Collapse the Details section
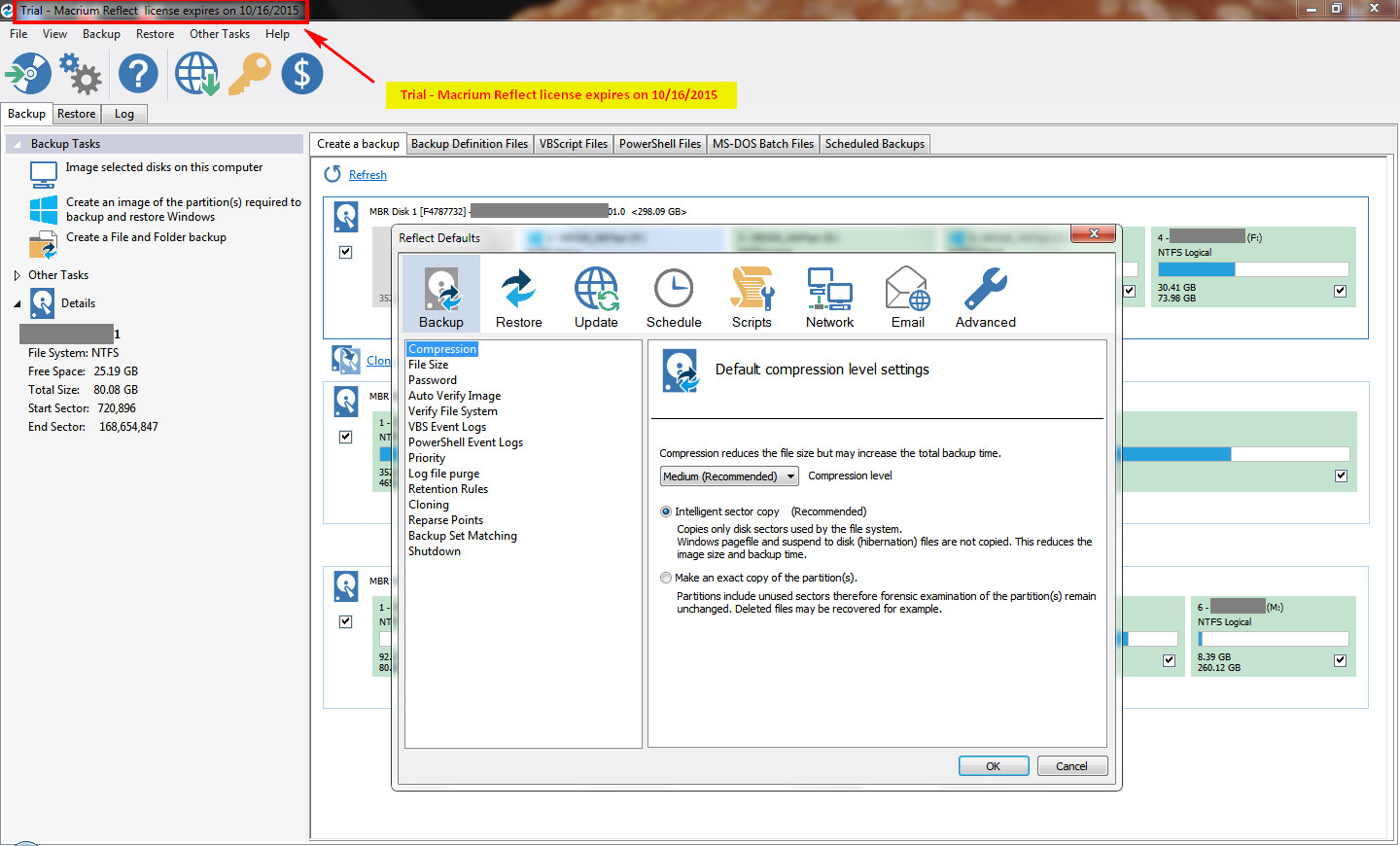Image resolution: width=1400 pixels, height=846 pixels. pyautogui.click(x=17, y=303)
